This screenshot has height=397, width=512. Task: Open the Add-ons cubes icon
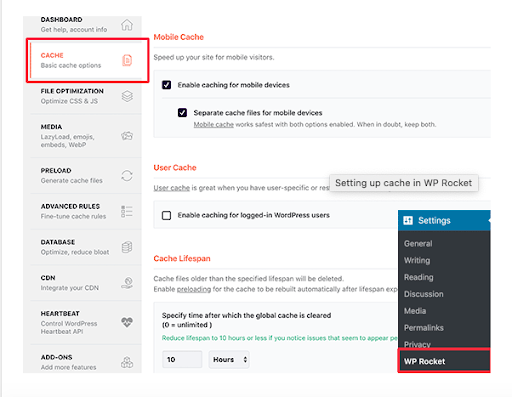tap(127, 362)
